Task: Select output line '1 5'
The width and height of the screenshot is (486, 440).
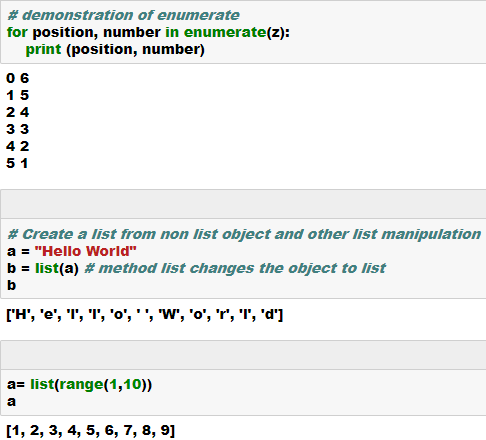Action: click(x=18, y=95)
